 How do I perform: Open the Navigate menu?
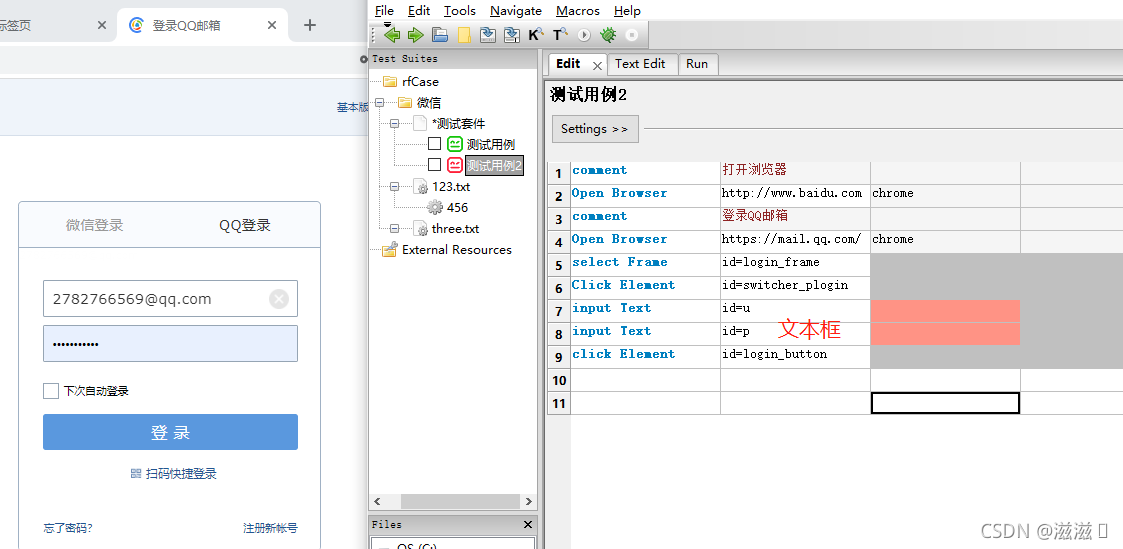(516, 11)
